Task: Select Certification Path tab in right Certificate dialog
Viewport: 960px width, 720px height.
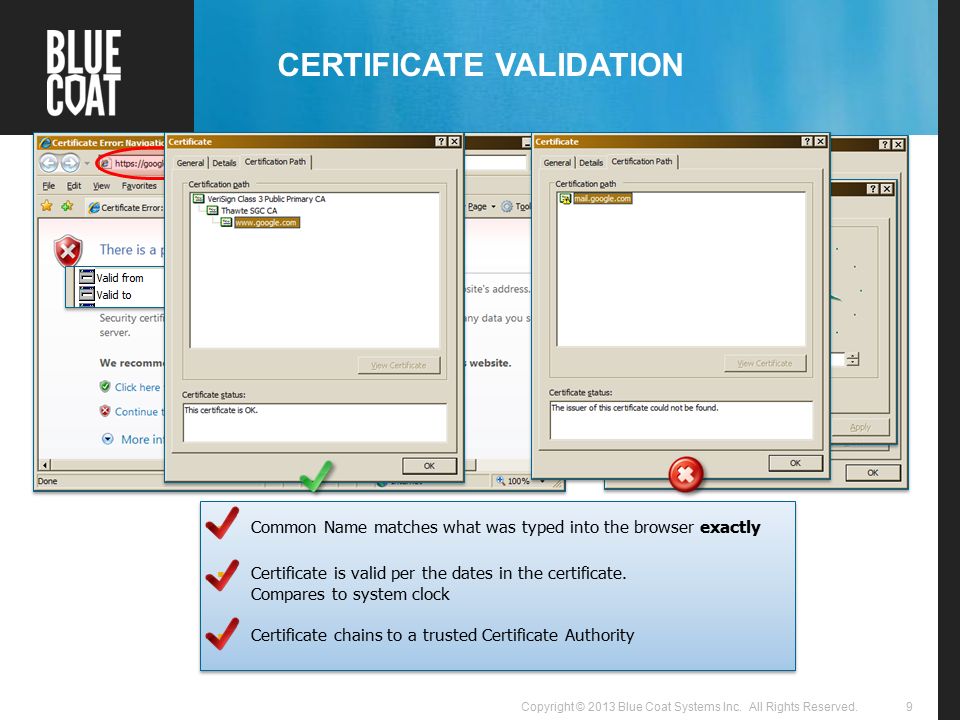Action: pyautogui.click(x=642, y=161)
